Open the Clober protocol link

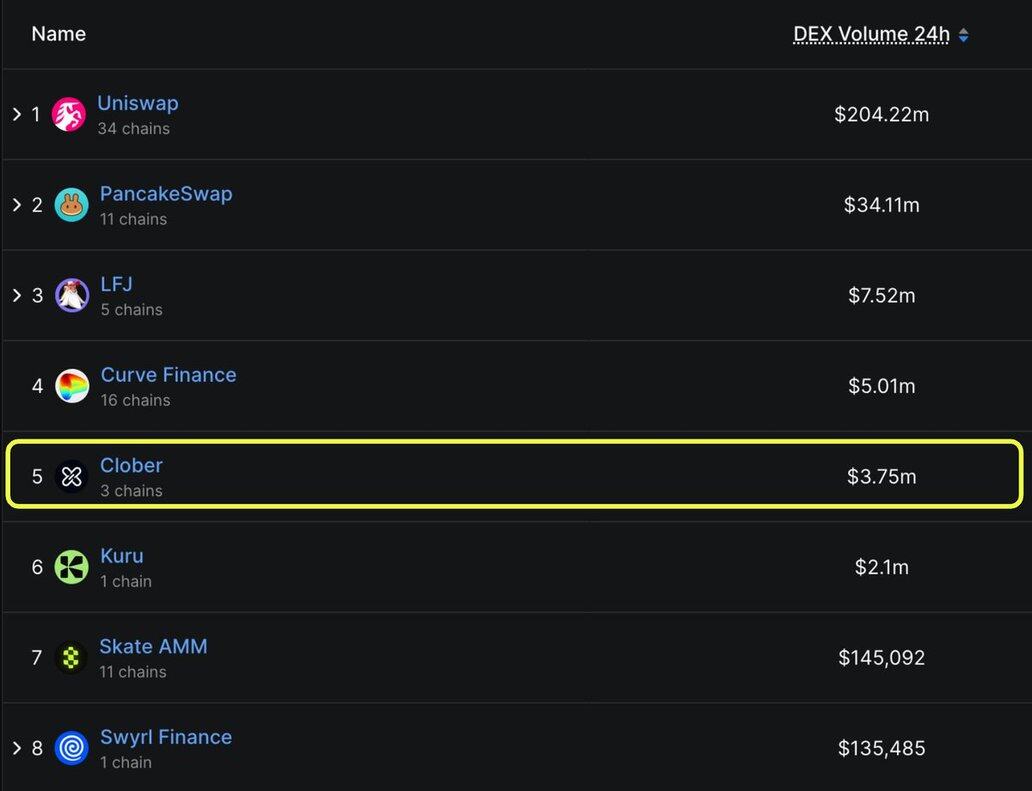point(131,466)
